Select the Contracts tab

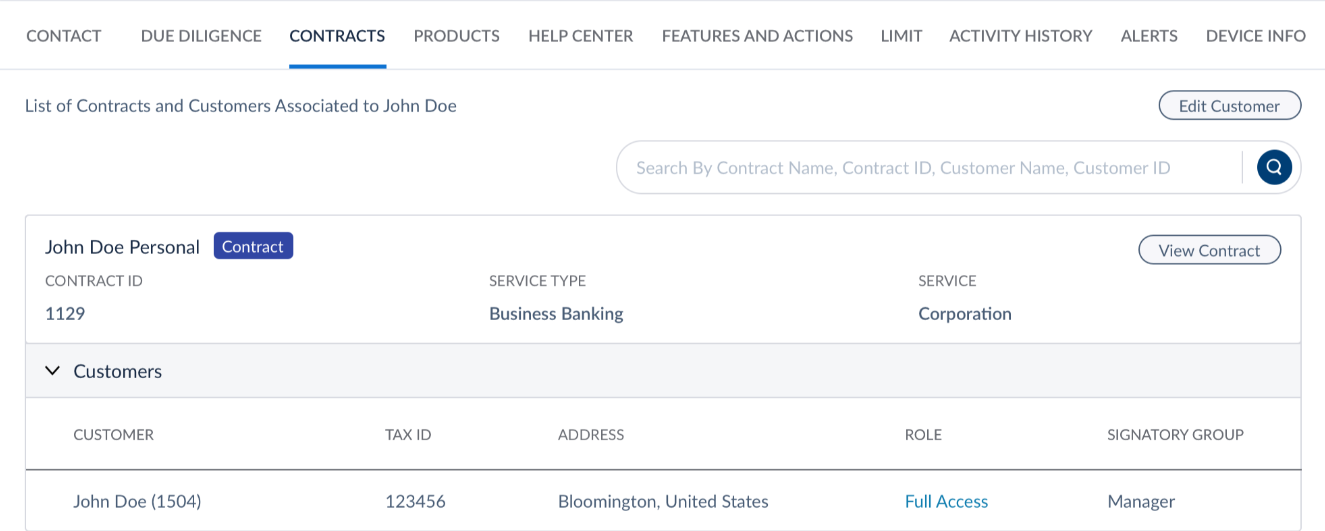point(337,36)
